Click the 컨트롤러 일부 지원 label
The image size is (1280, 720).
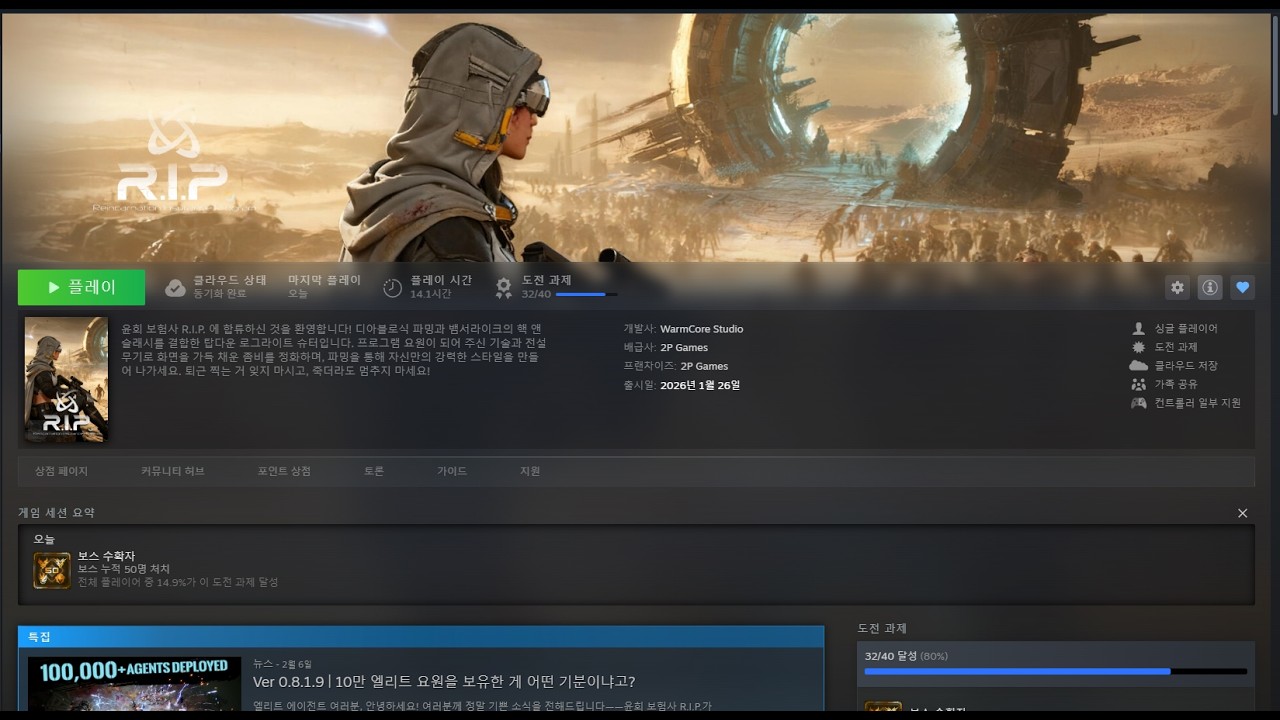1198,403
